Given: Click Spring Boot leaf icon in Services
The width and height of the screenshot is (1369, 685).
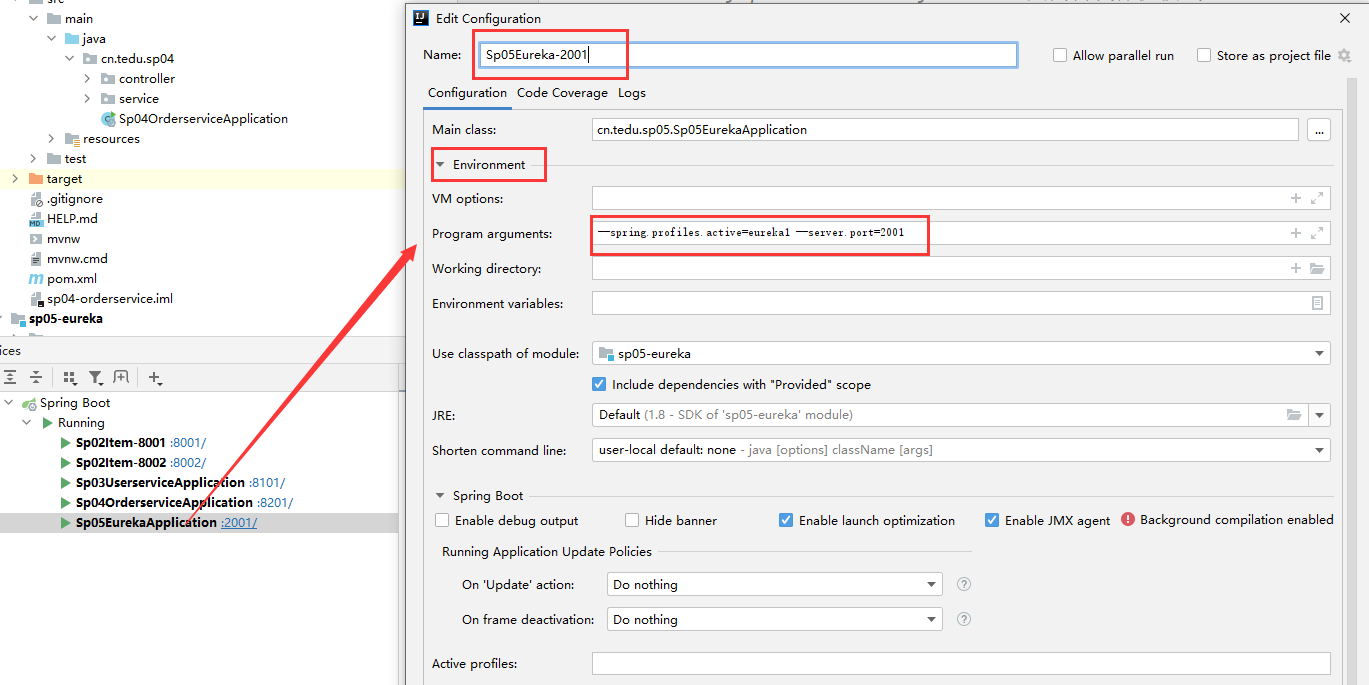Looking at the screenshot, I should pyautogui.click(x=30, y=402).
